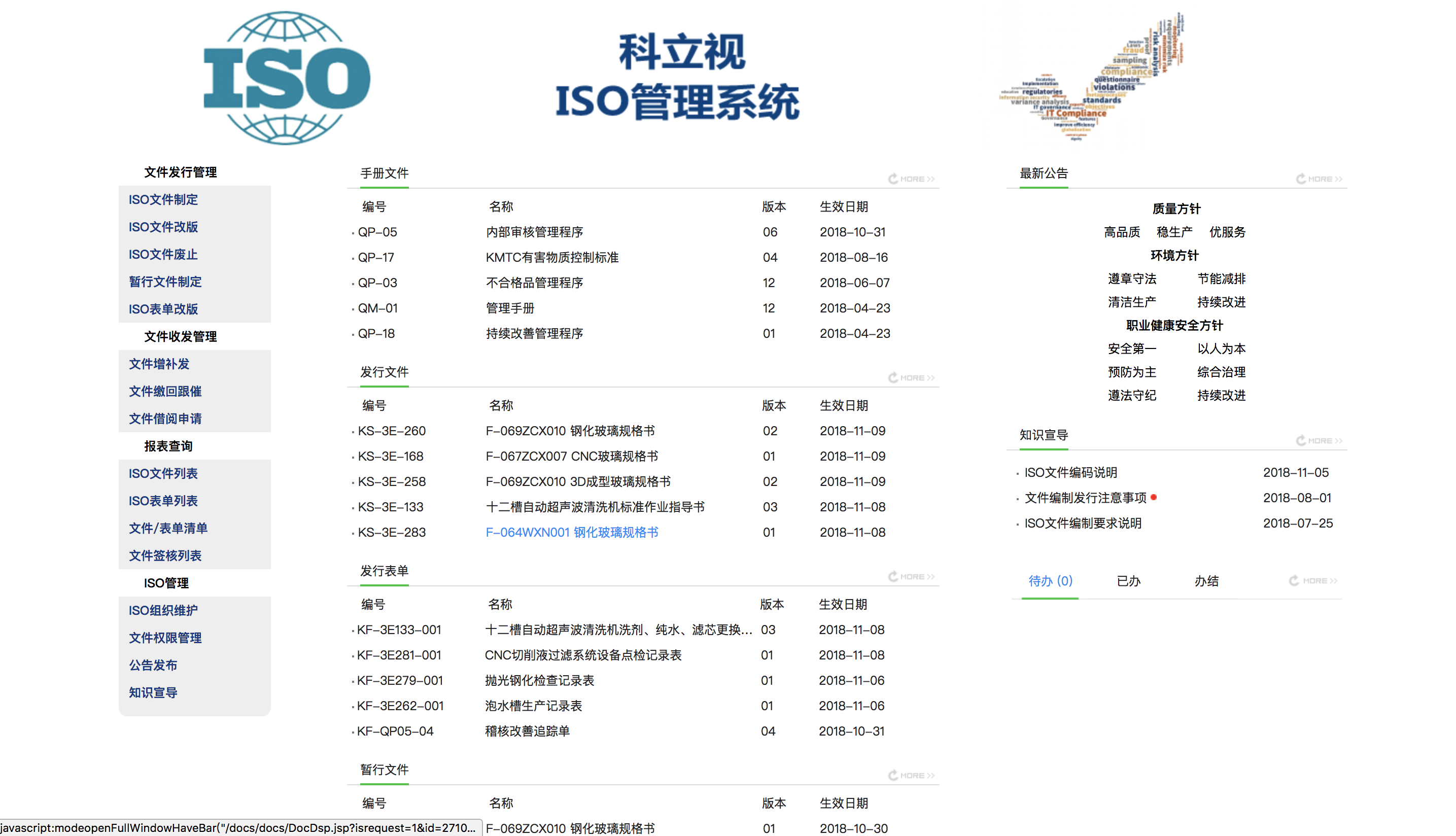Click MORE icon for 手册文件 section
The height and width of the screenshot is (836, 1456).
click(x=911, y=179)
